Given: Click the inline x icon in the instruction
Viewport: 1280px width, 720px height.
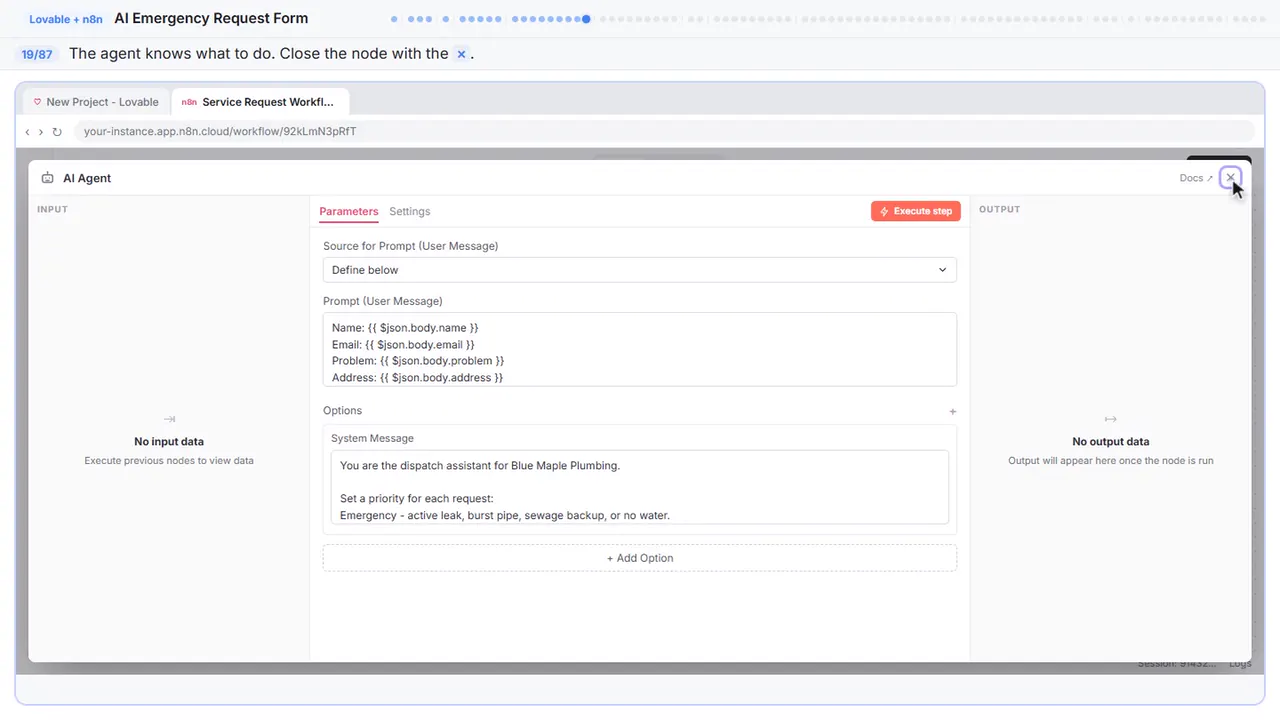Looking at the screenshot, I should click(x=461, y=54).
